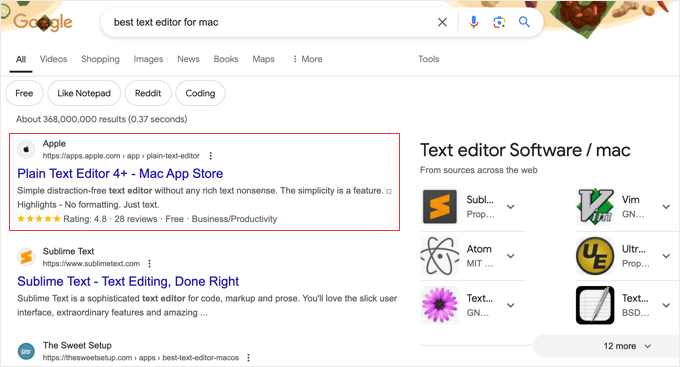
Task: Click the https://thesweetsetup.com URL breadcrumb
Action: [141, 357]
